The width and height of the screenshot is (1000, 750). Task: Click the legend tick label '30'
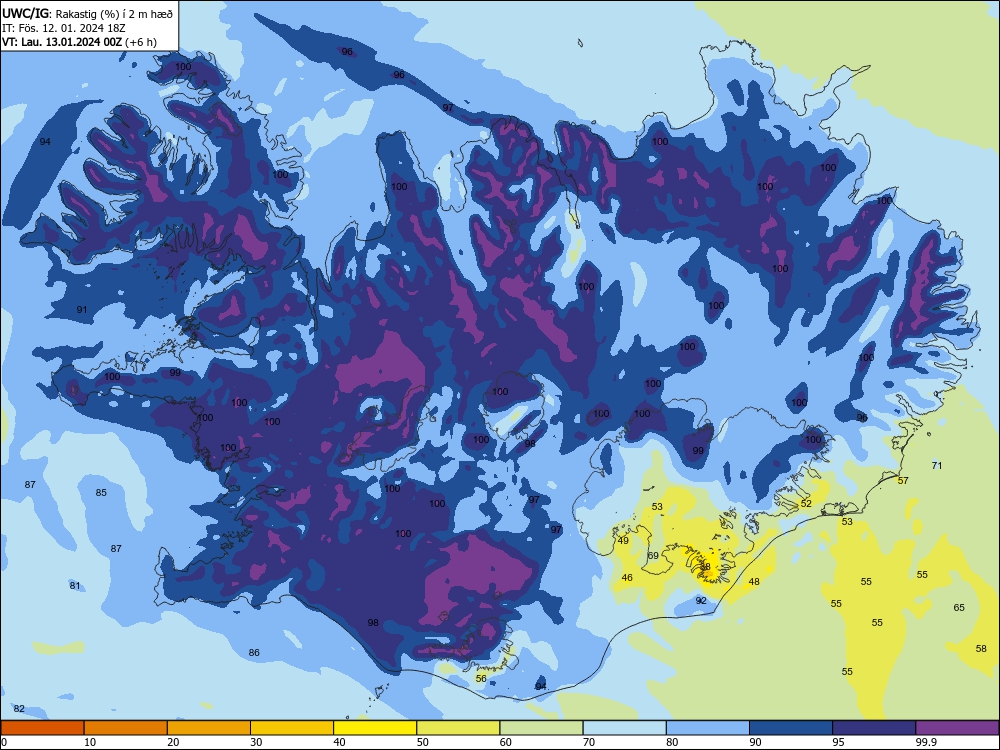tap(256, 742)
